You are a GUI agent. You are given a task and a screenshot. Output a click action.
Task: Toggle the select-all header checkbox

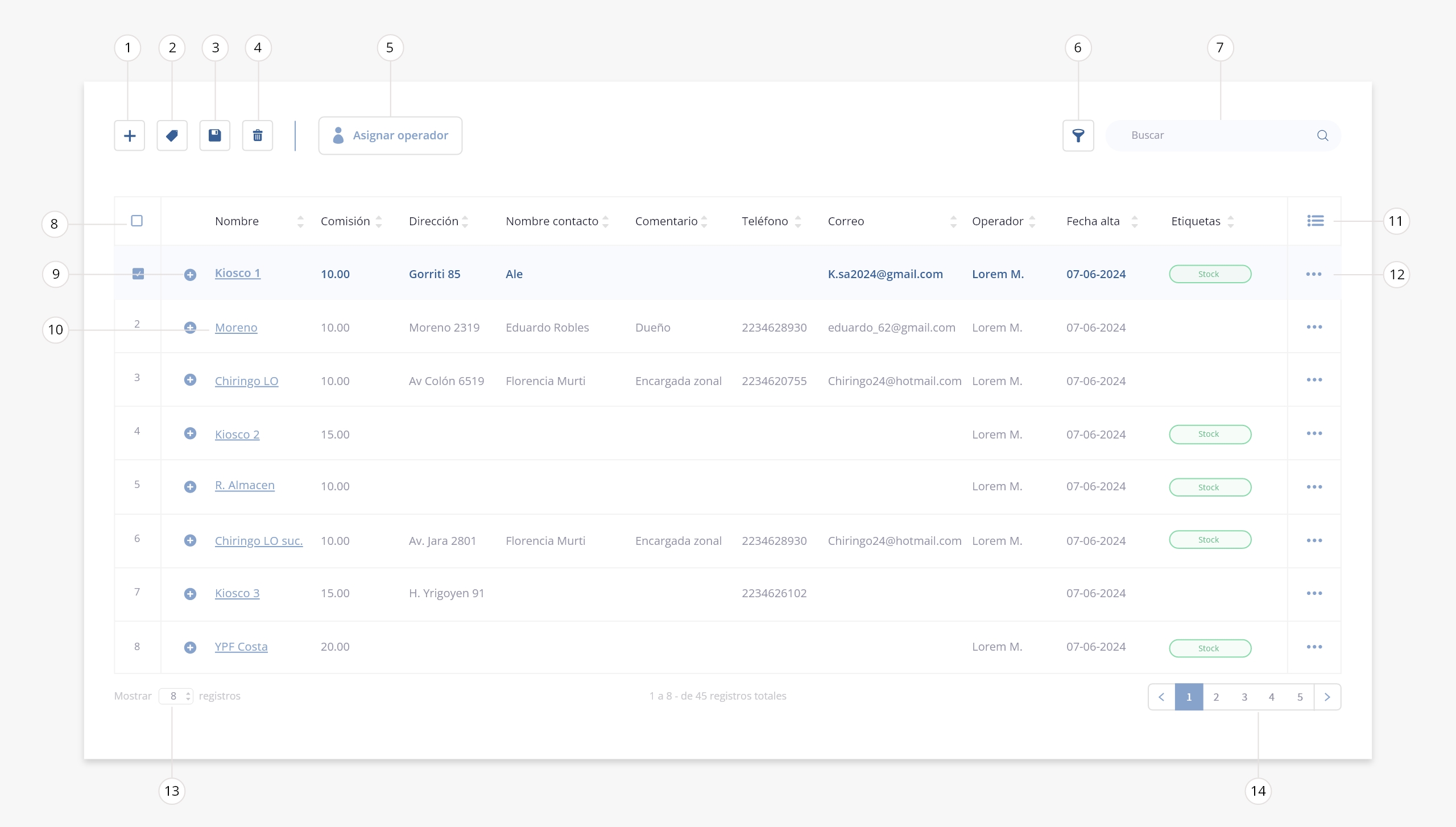[137, 221]
